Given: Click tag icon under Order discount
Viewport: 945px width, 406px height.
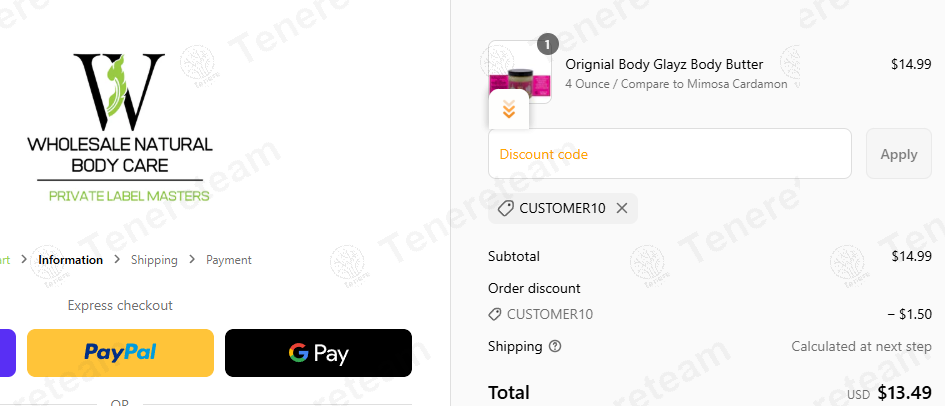Looking at the screenshot, I should pyautogui.click(x=495, y=314).
